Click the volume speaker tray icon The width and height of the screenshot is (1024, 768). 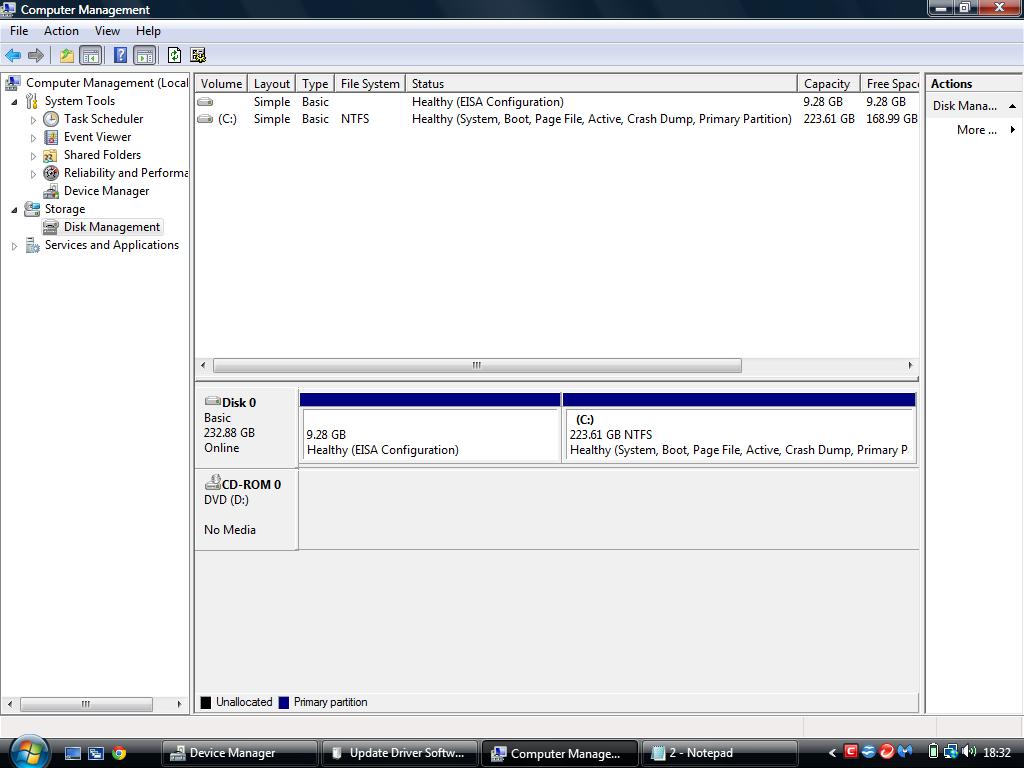pyautogui.click(x=969, y=752)
